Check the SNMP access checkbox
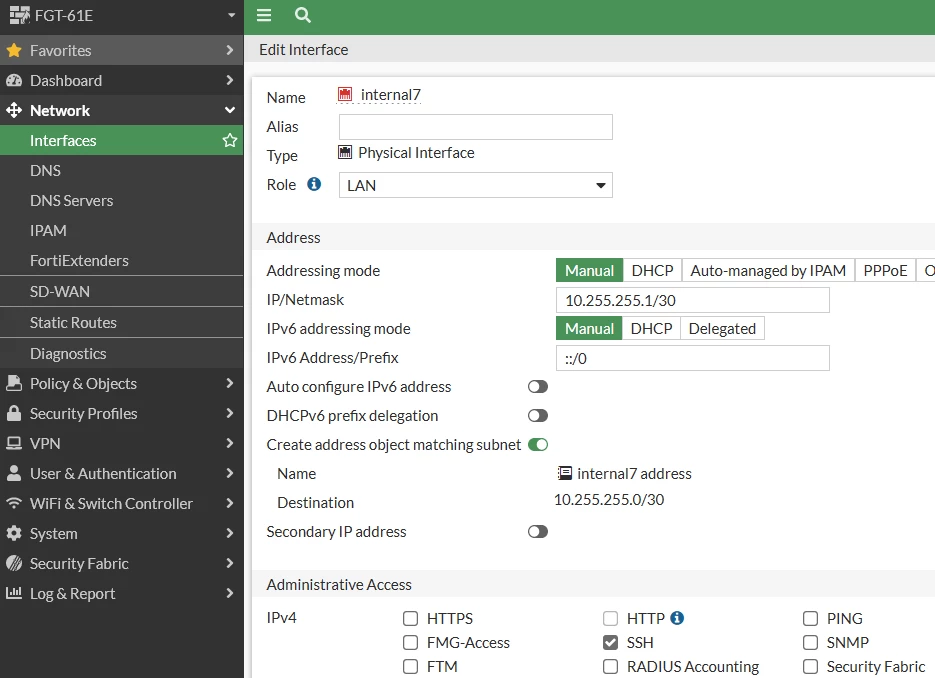Viewport: 935px width, 678px height. [810, 642]
